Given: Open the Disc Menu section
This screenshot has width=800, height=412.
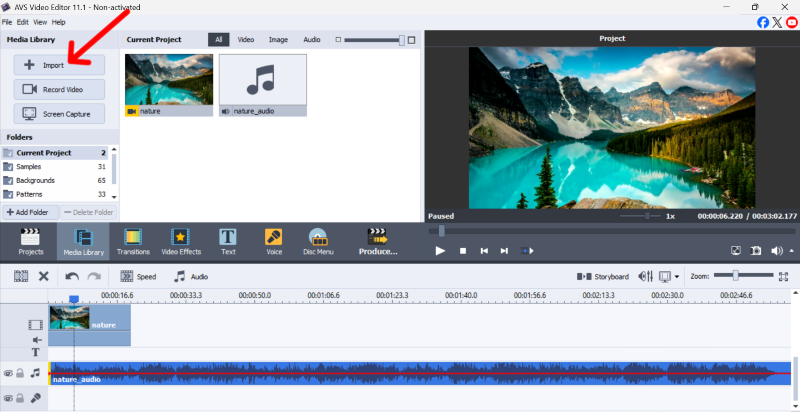Looking at the screenshot, I should click(x=318, y=242).
